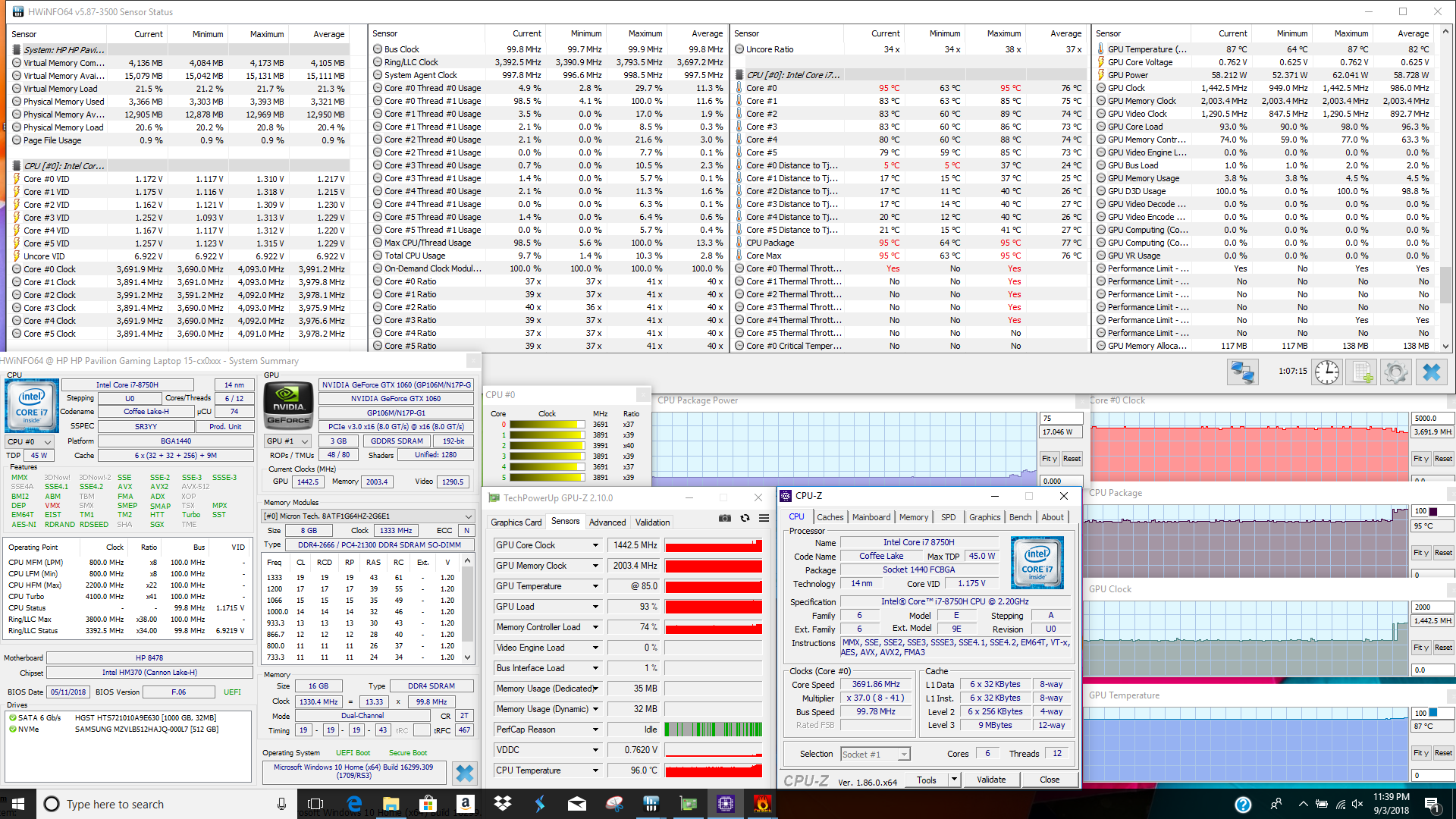Open Dropbox from the taskbar
This screenshot has width=1456, height=819.
coord(502,804)
